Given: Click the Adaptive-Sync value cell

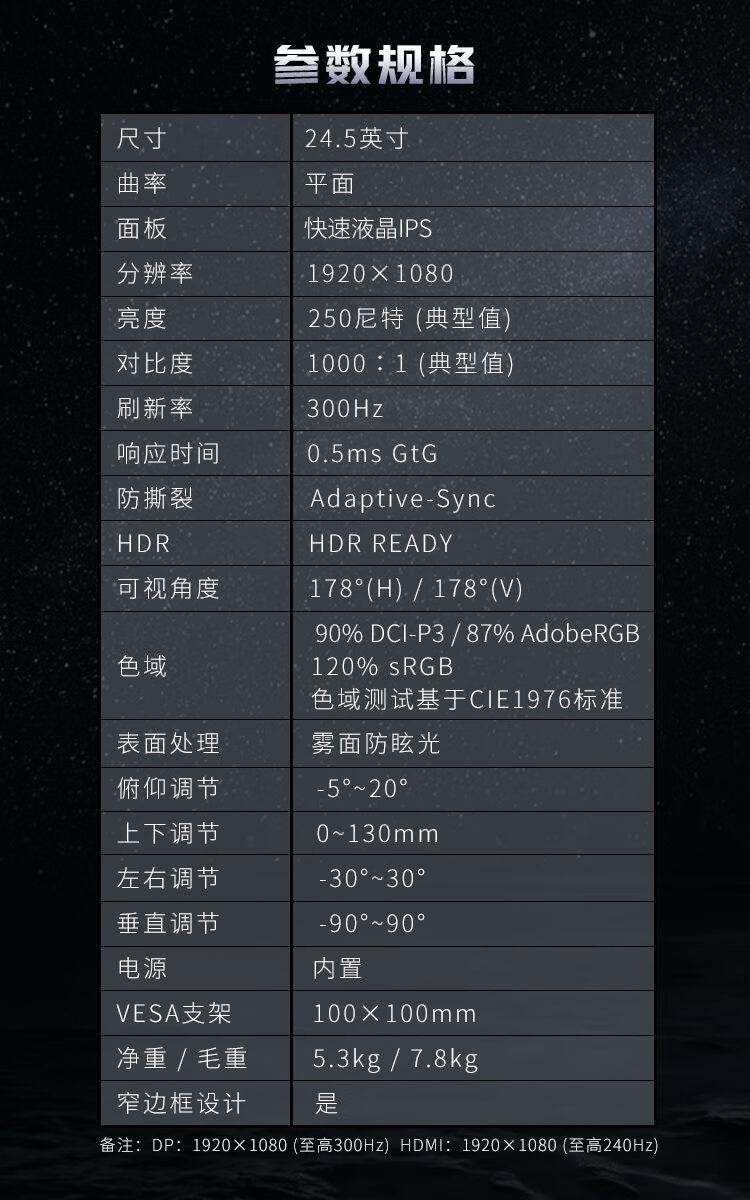Looking at the screenshot, I should point(403,498).
